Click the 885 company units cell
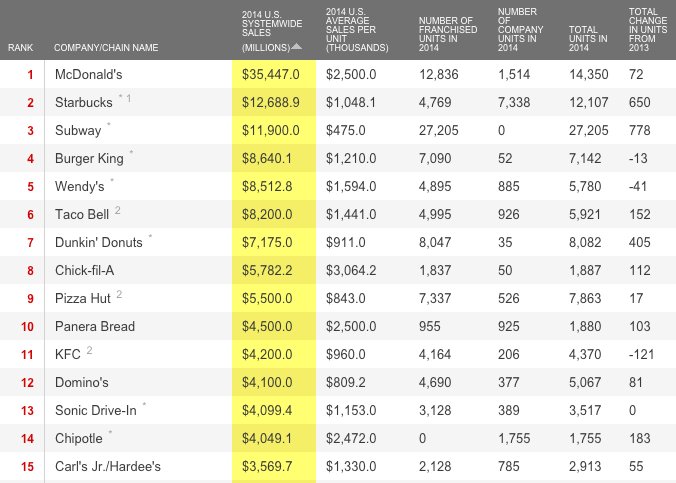 click(x=509, y=186)
